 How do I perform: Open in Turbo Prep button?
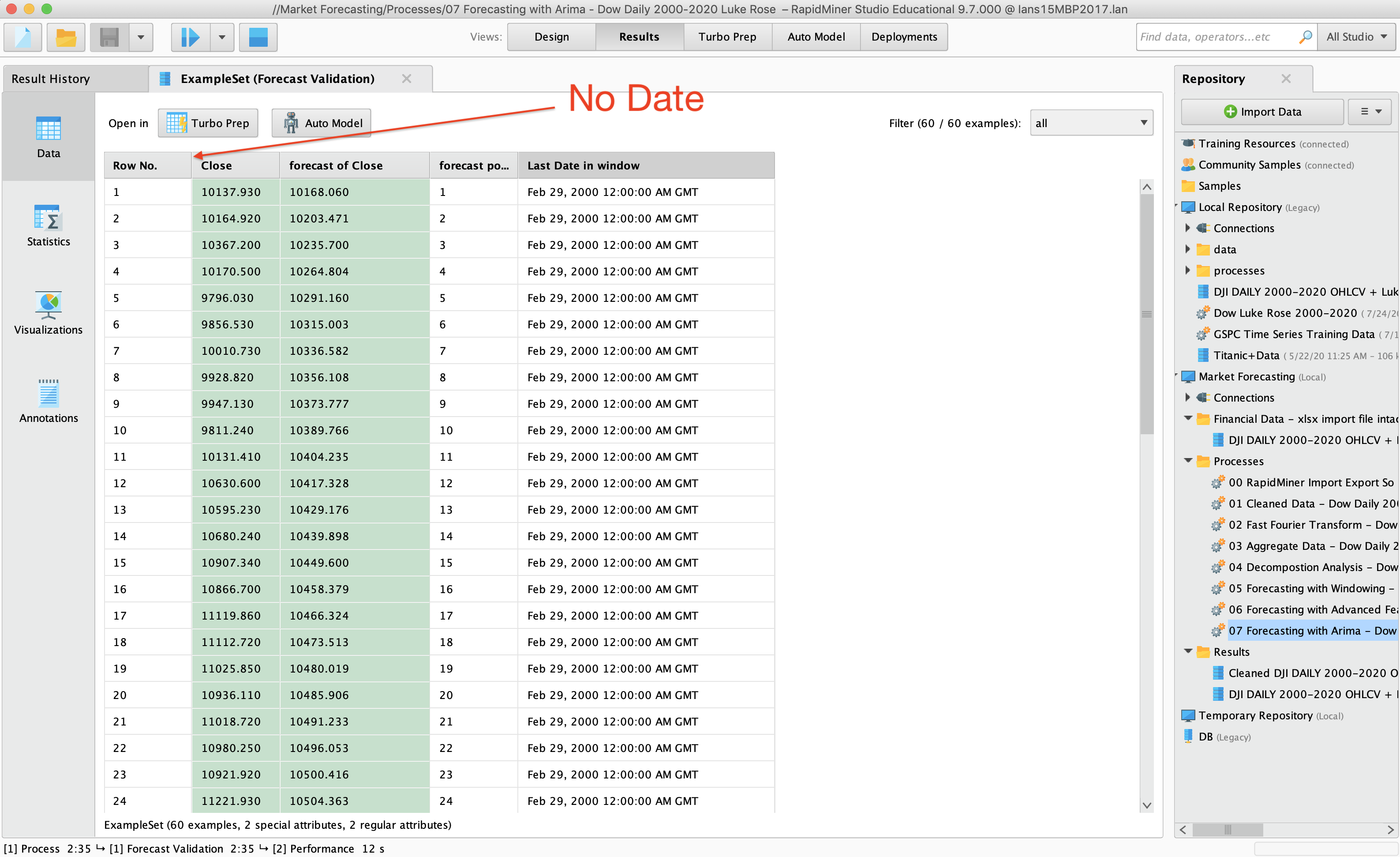207,123
